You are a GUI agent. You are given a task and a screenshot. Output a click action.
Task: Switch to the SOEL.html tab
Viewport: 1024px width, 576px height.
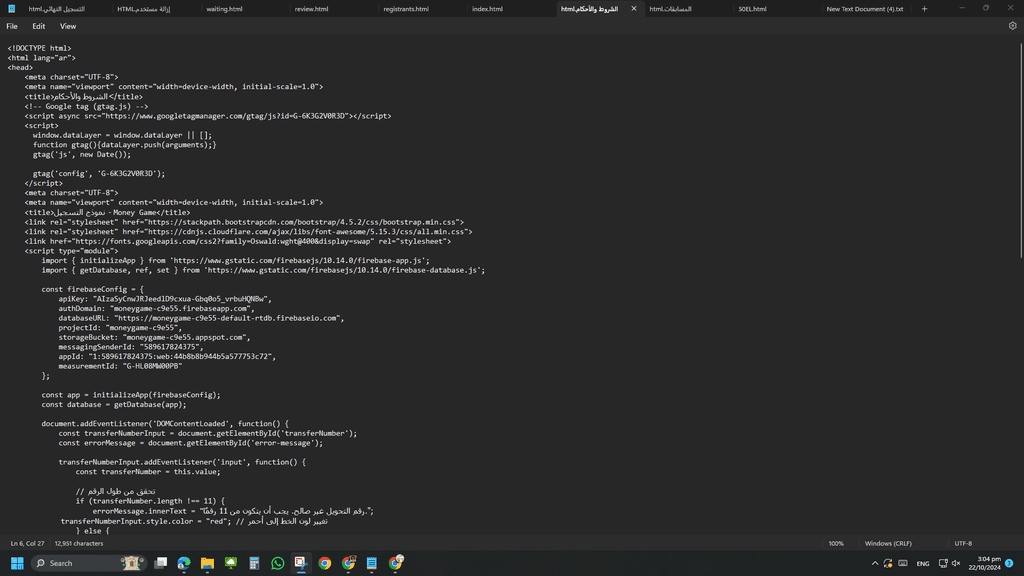click(x=752, y=9)
